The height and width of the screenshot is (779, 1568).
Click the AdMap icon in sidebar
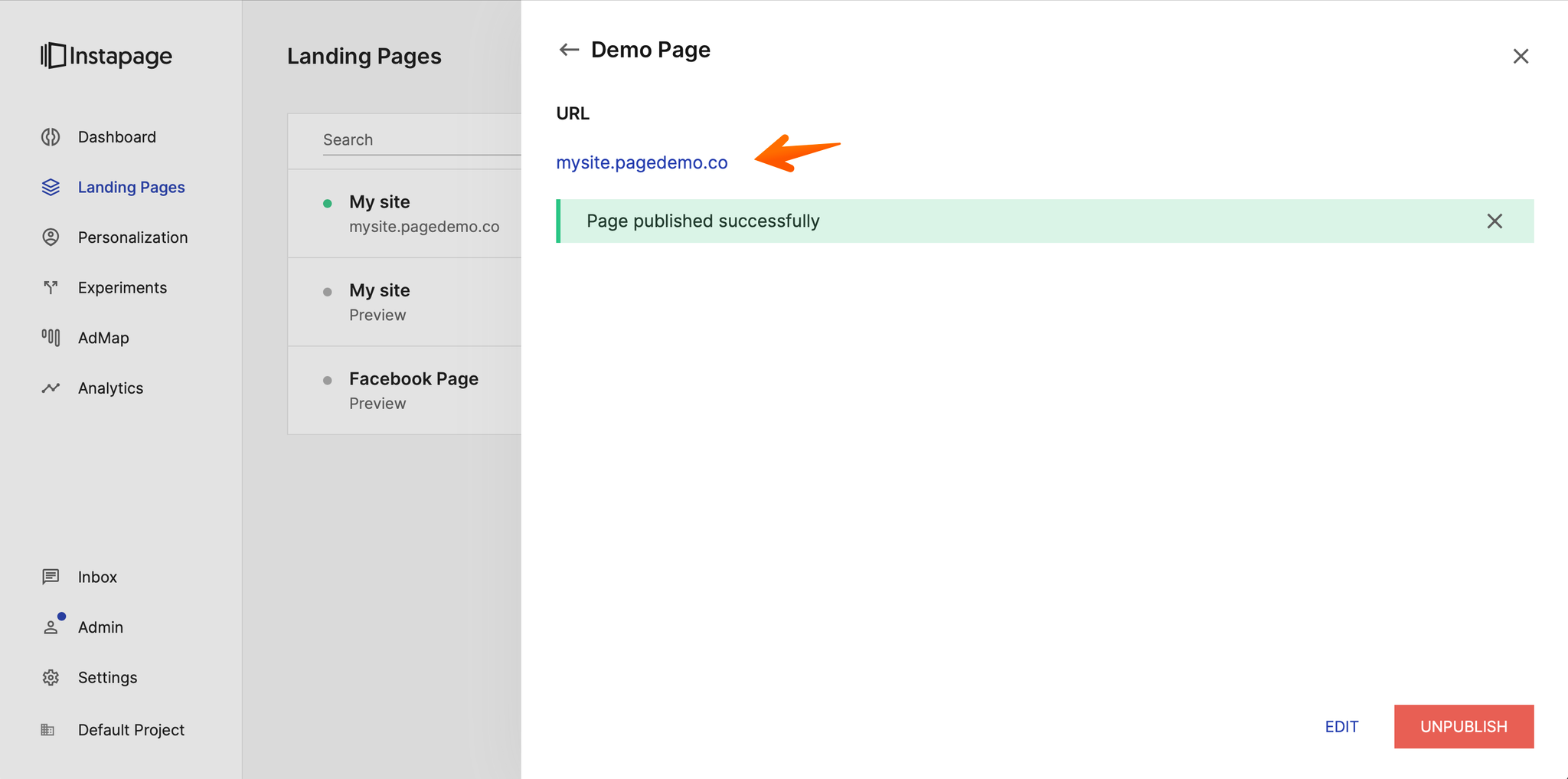(51, 338)
